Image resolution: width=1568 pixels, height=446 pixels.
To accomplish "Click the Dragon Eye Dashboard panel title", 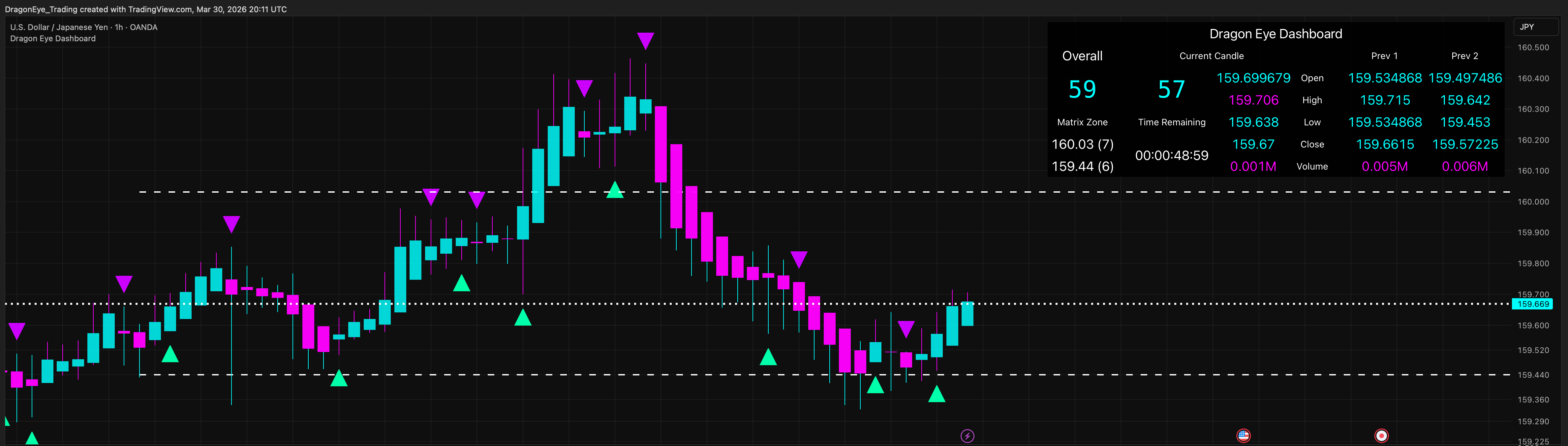I will (x=1275, y=34).
